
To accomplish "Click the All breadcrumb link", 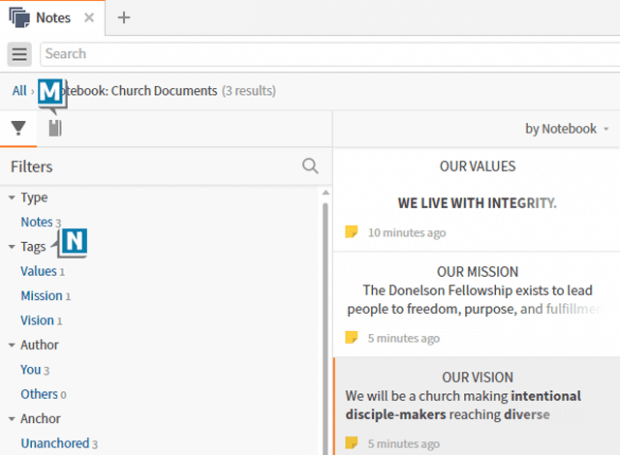I will (x=19, y=91).
